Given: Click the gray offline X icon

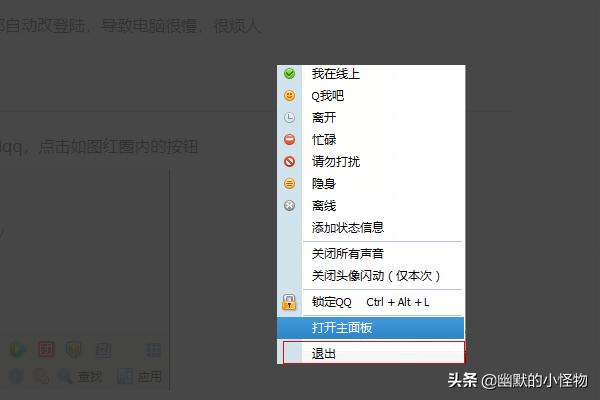Looking at the screenshot, I should tap(289, 206).
